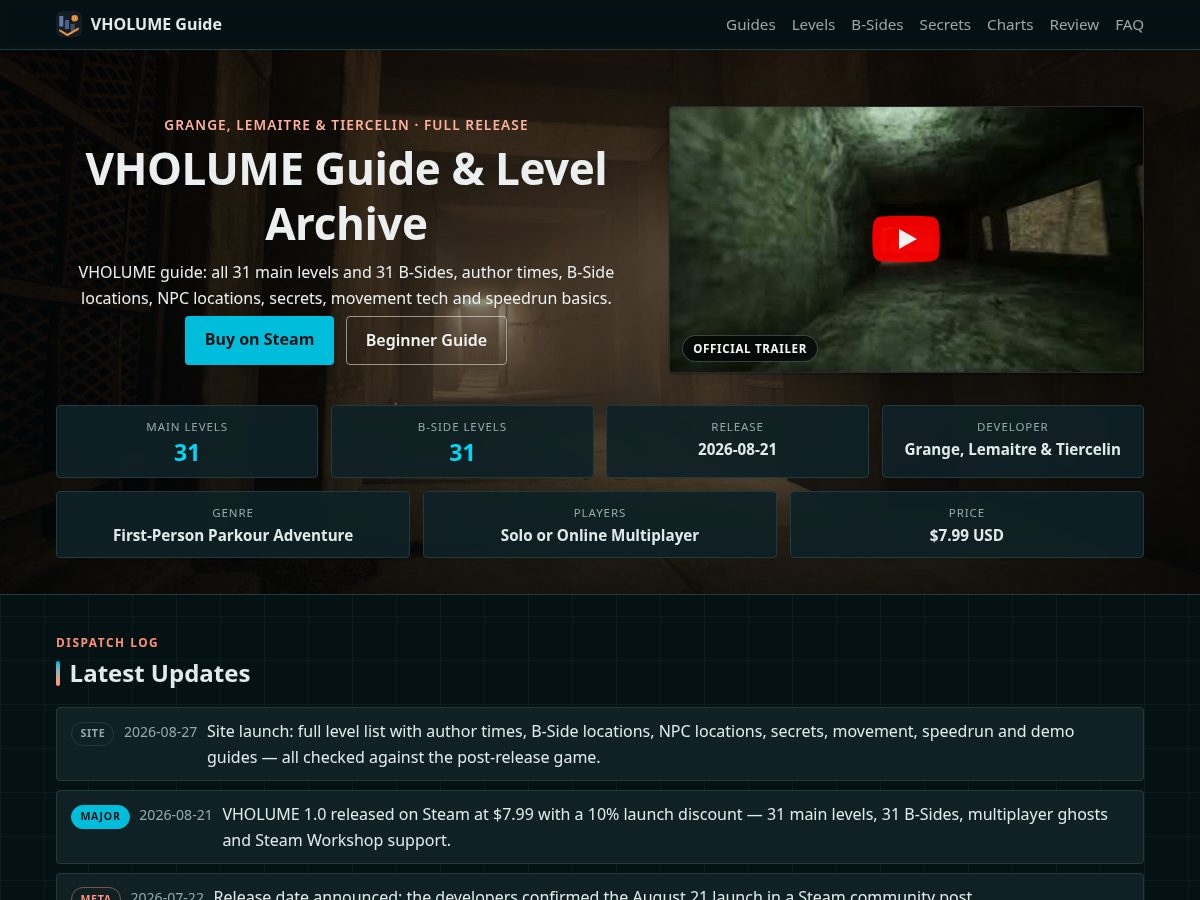Open the Charts page

coord(1010,24)
